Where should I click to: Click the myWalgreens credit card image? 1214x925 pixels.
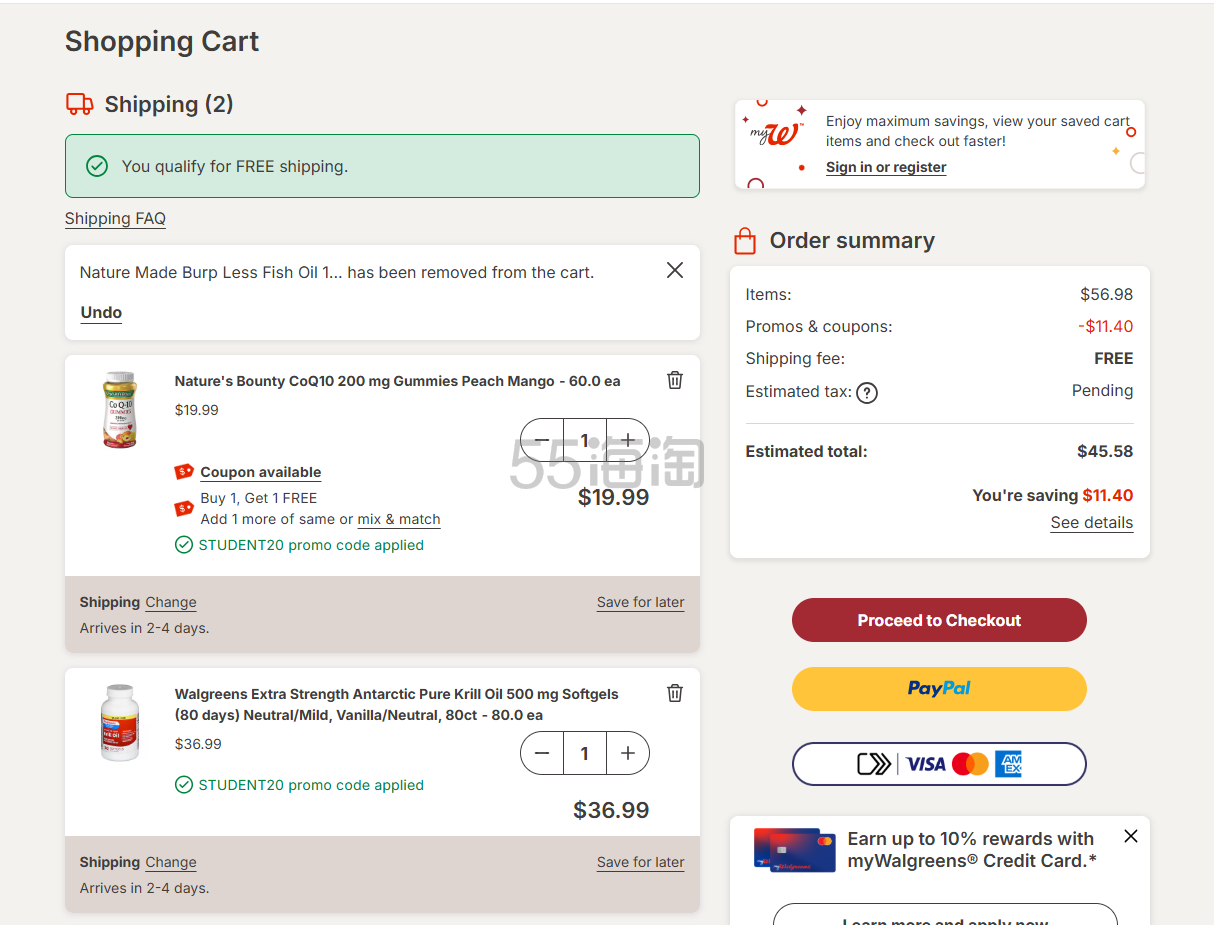pos(795,850)
